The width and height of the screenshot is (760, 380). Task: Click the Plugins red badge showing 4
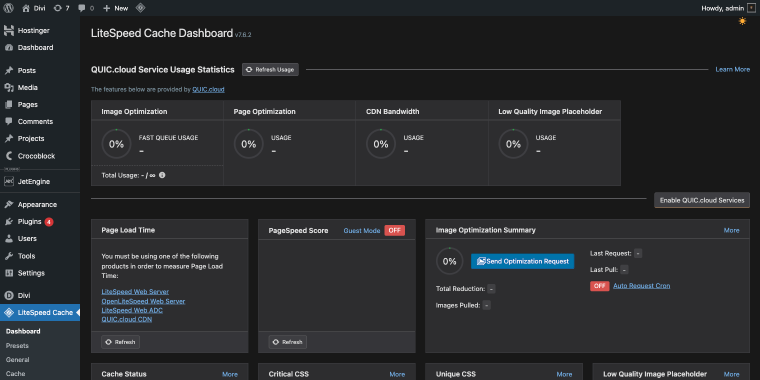coord(49,222)
